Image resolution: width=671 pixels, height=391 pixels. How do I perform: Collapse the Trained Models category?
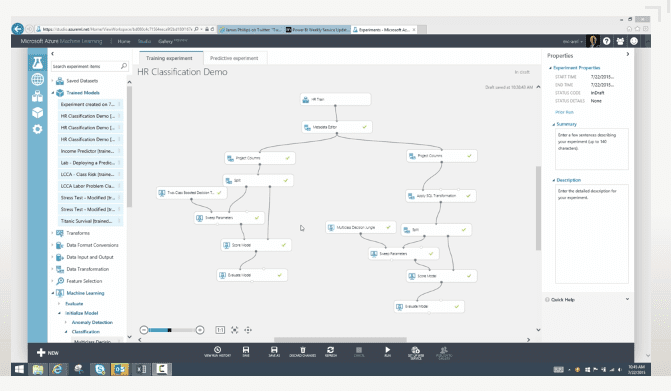[x=53, y=92]
